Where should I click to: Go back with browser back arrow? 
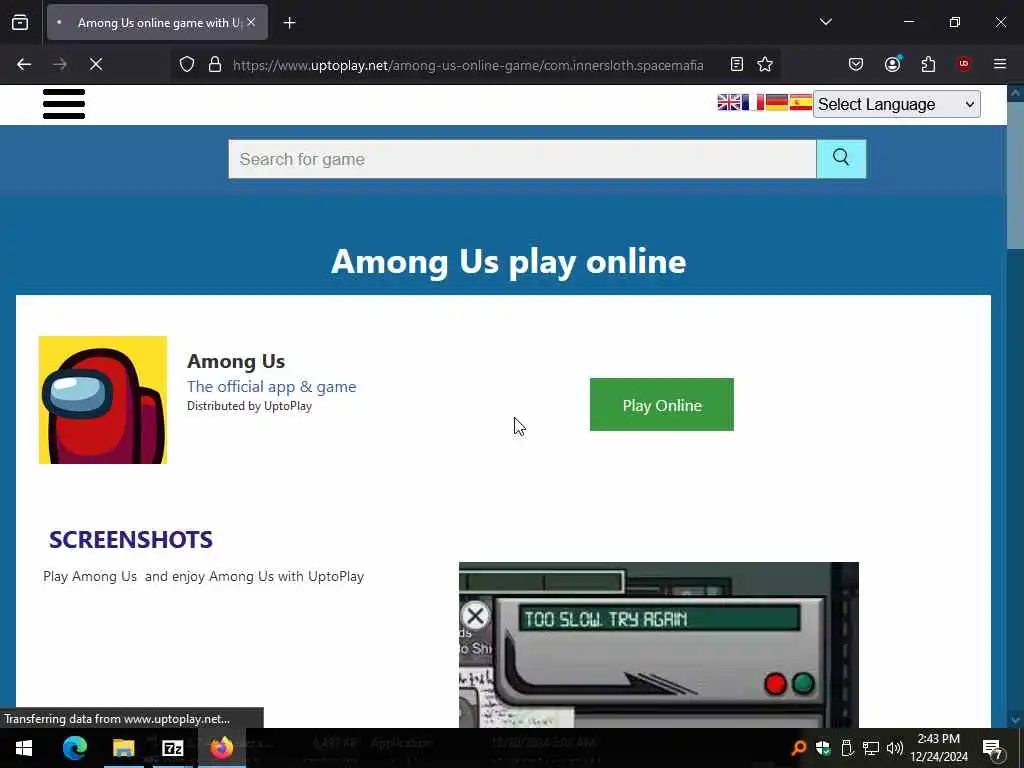pyautogui.click(x=24, y=64)
